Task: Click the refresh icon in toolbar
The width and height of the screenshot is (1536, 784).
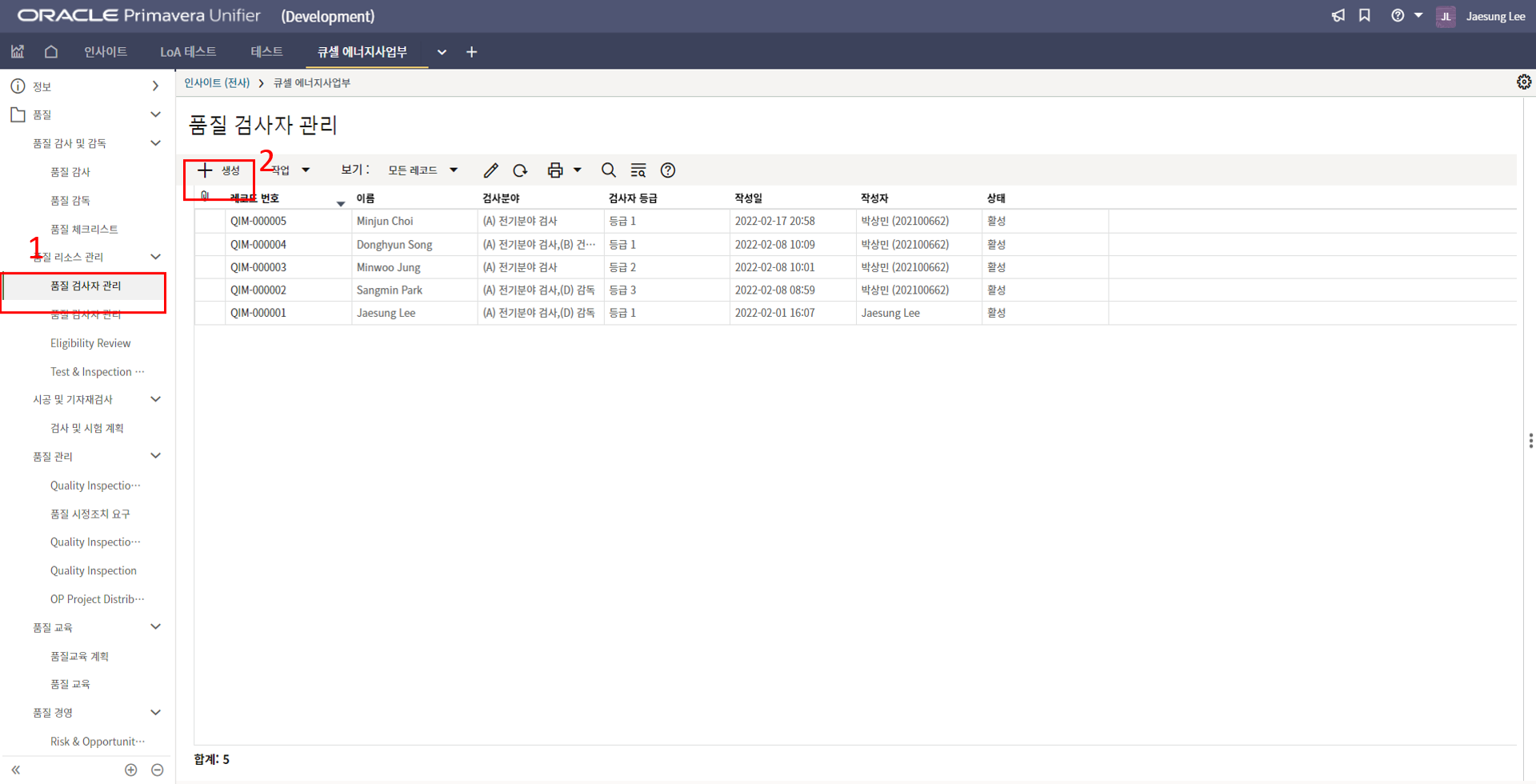Action: coord(520,170)
